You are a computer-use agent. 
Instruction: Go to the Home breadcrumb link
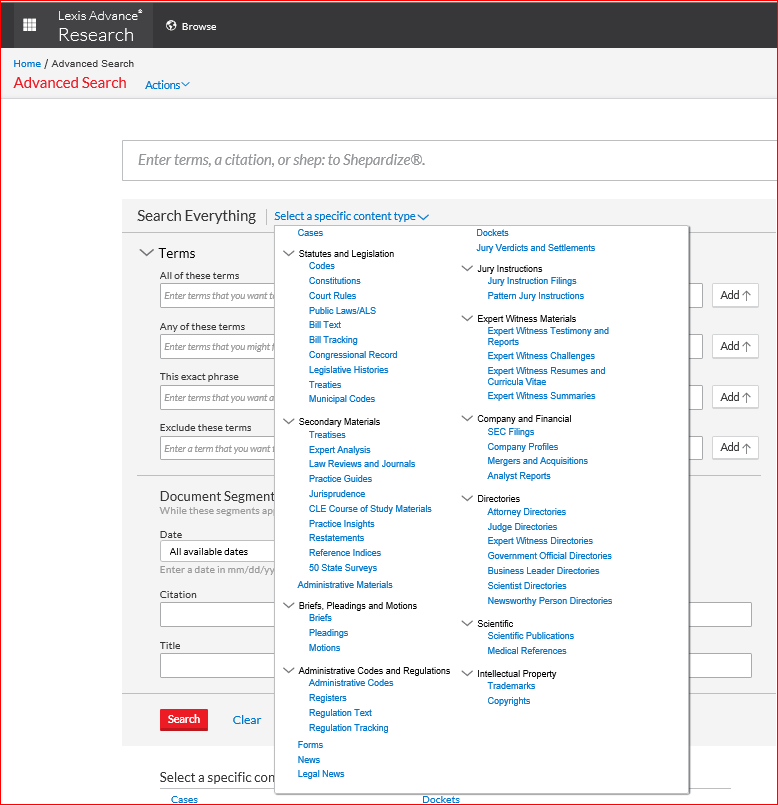pyautogui.click(x=27, y=64)
